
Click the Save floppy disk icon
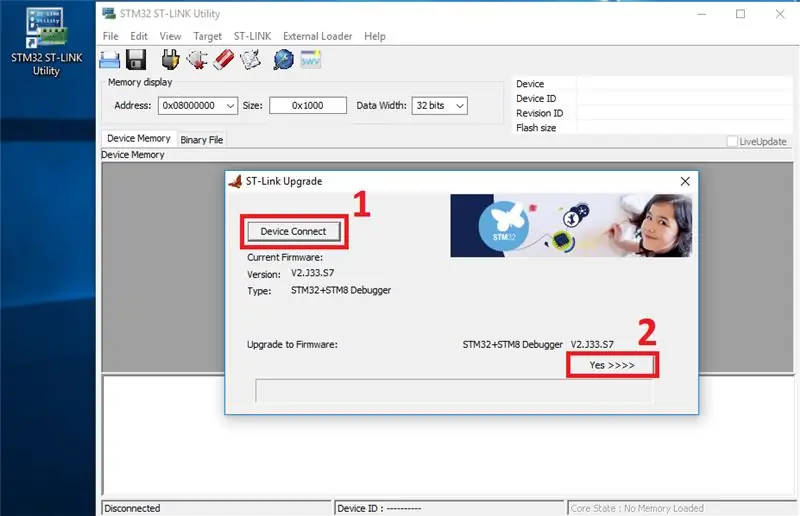tap(136, 60)
